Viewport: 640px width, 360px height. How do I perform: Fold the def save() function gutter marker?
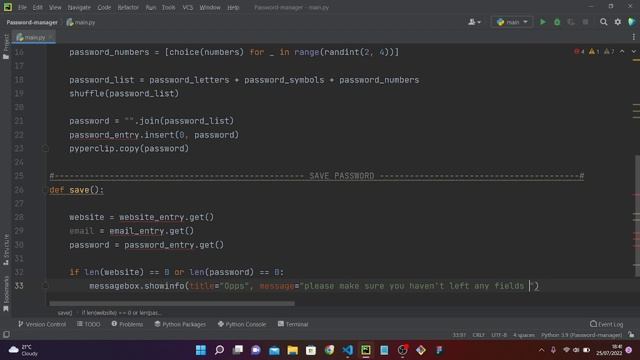coord(45,190)
